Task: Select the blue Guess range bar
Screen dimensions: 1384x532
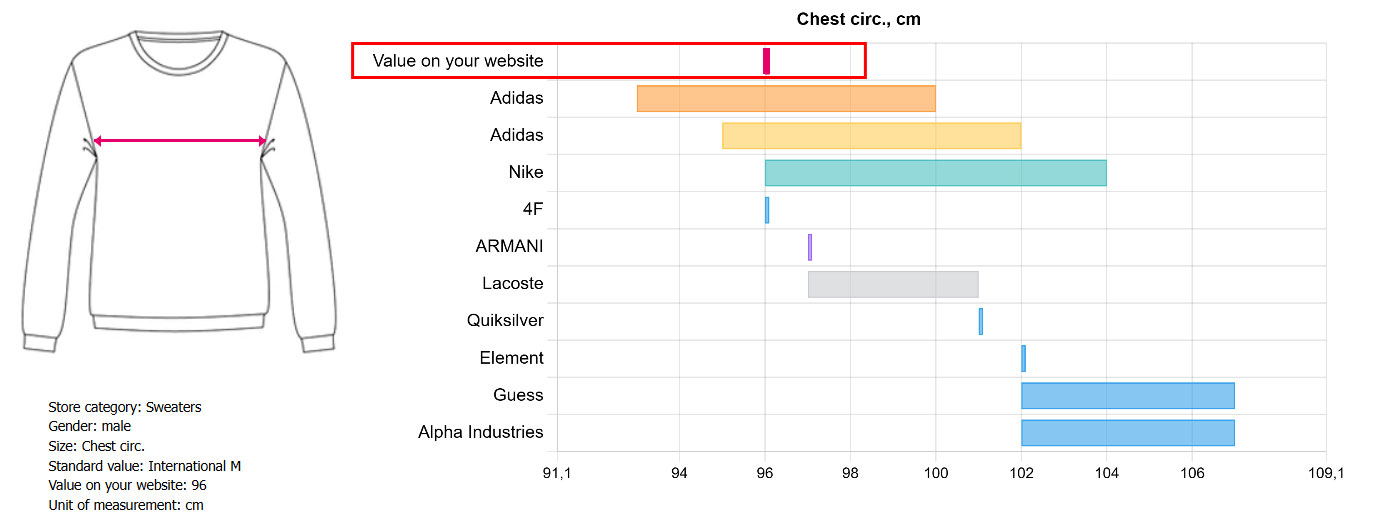Action: (1128, 395)
